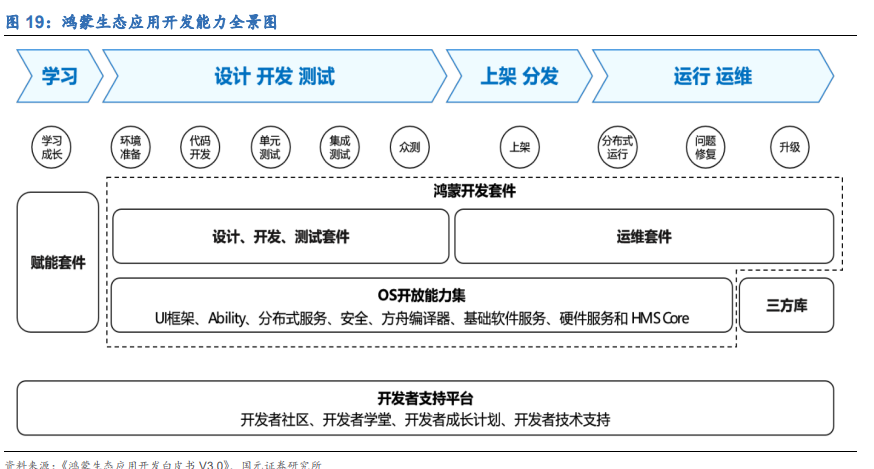Click the 赋能套件 box

pos(58,262)
